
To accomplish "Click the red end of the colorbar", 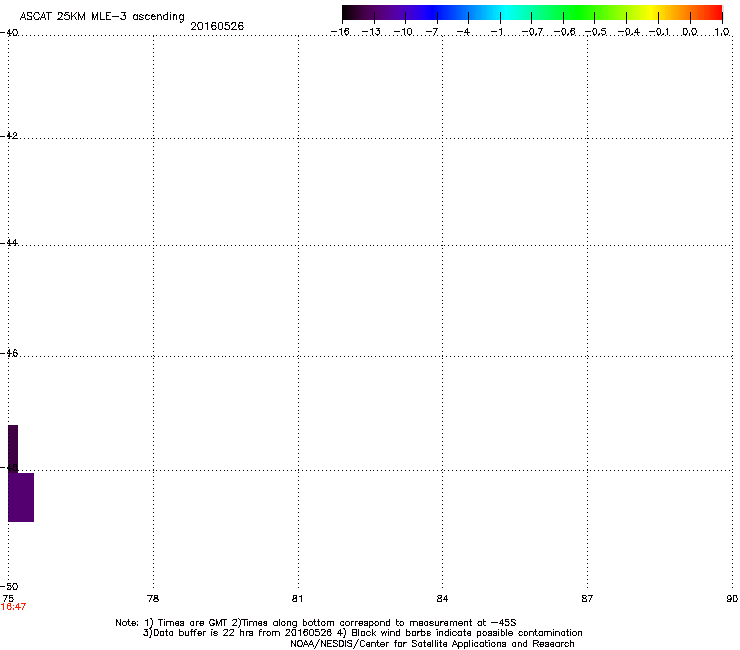I will coord(715,13).
